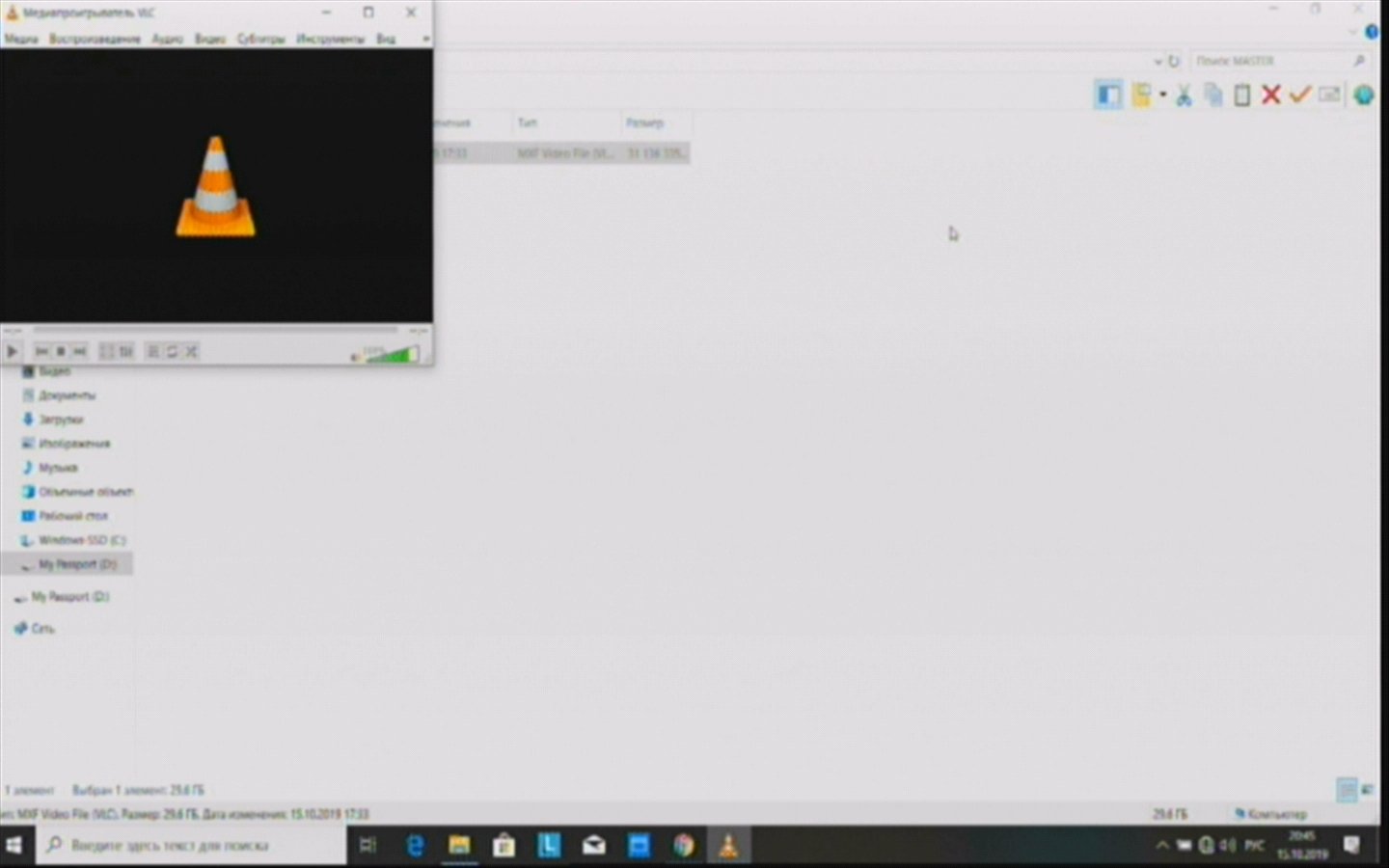Open Google Chrome from the taskbar
1389x868 pixels.
pos(684,846)
